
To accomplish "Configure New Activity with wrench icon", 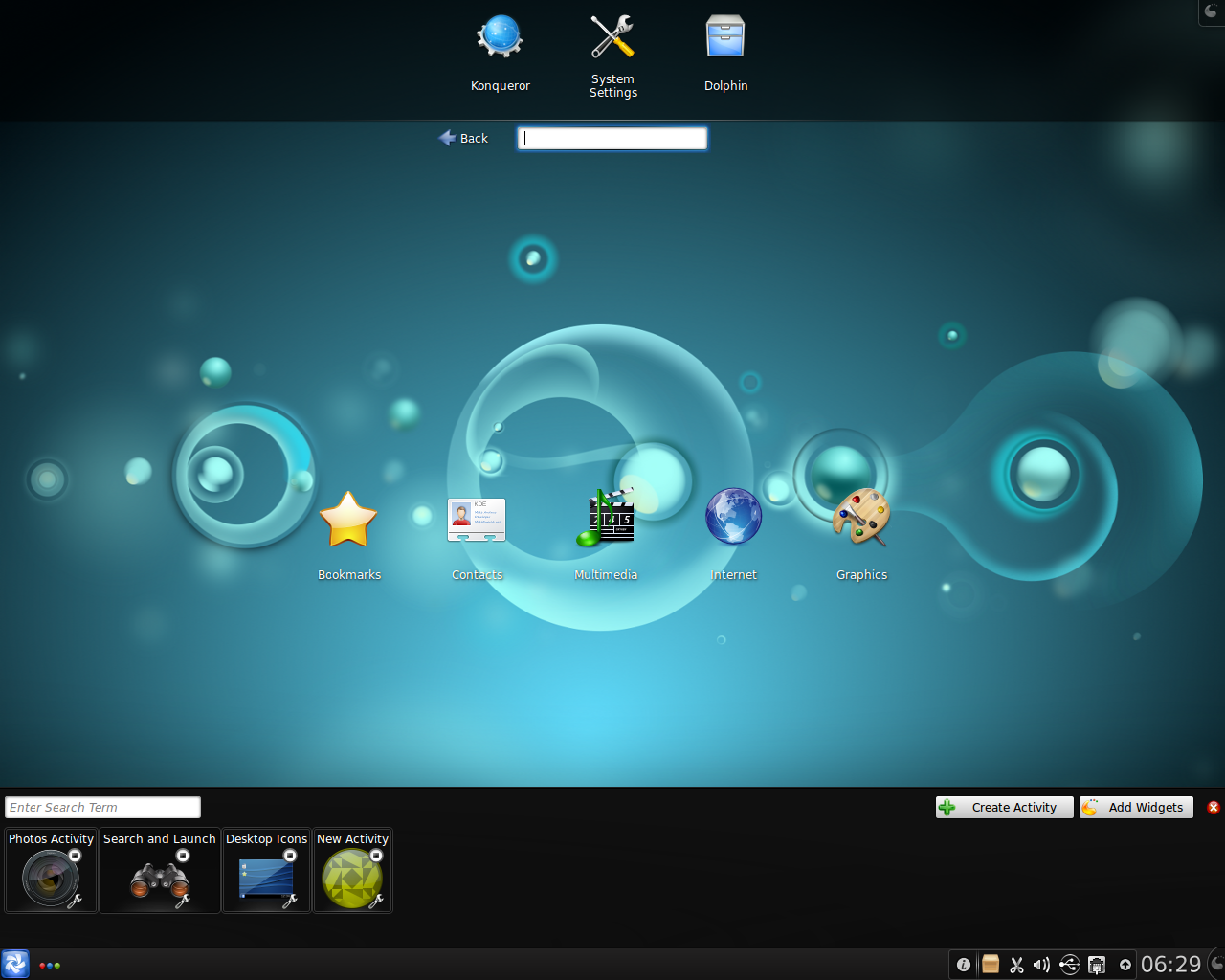I will [376, 901].
